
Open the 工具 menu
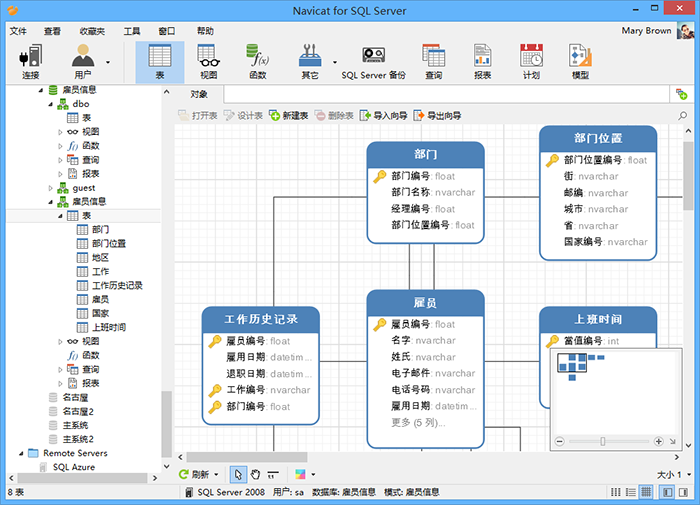pyautogui.click(x=132, y=31)
